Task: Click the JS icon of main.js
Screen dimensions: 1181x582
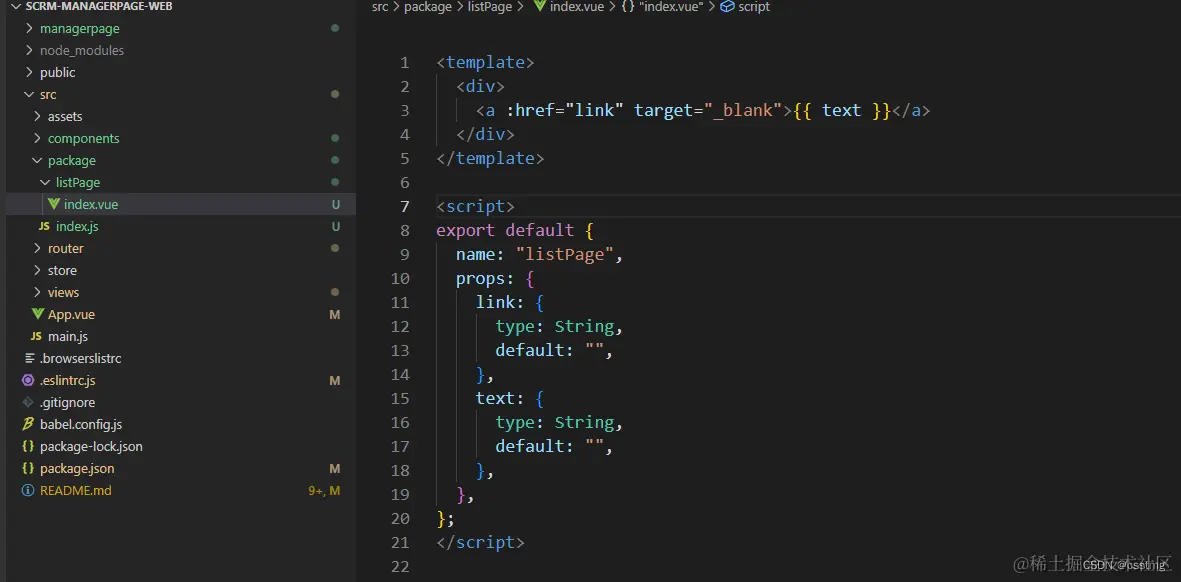Action: pos(36,337)
